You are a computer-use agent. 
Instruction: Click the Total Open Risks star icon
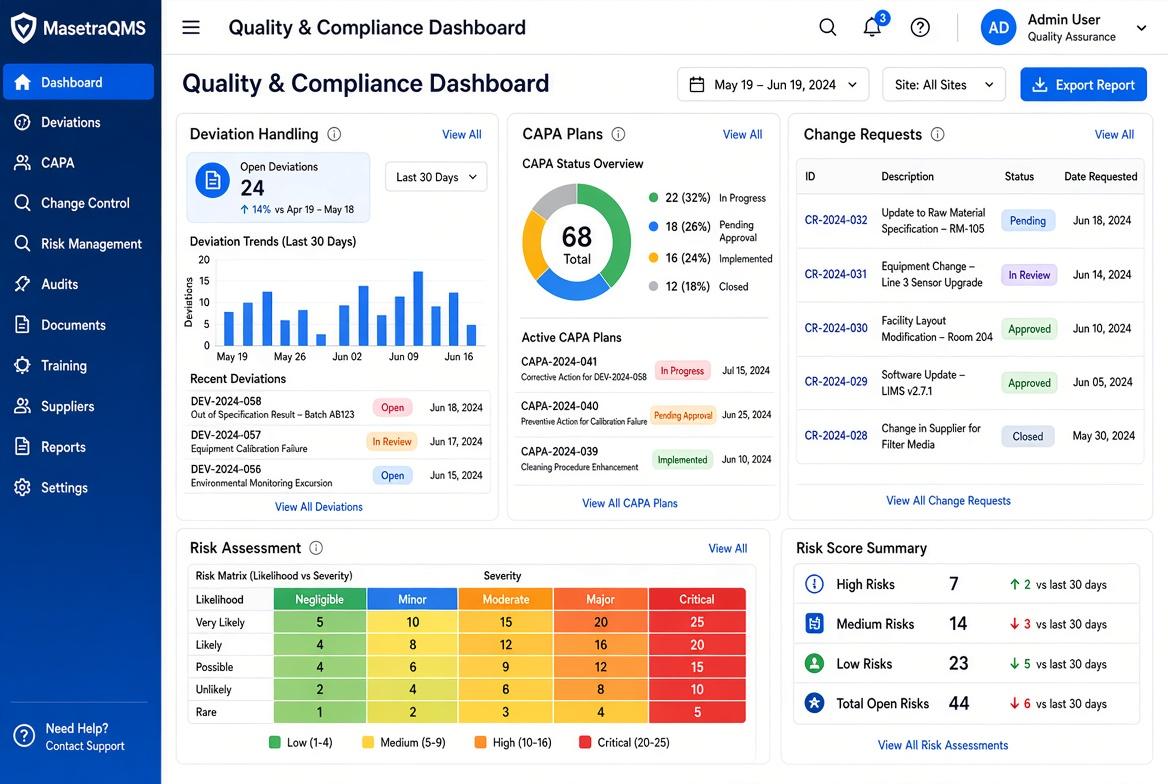[814, 702]
